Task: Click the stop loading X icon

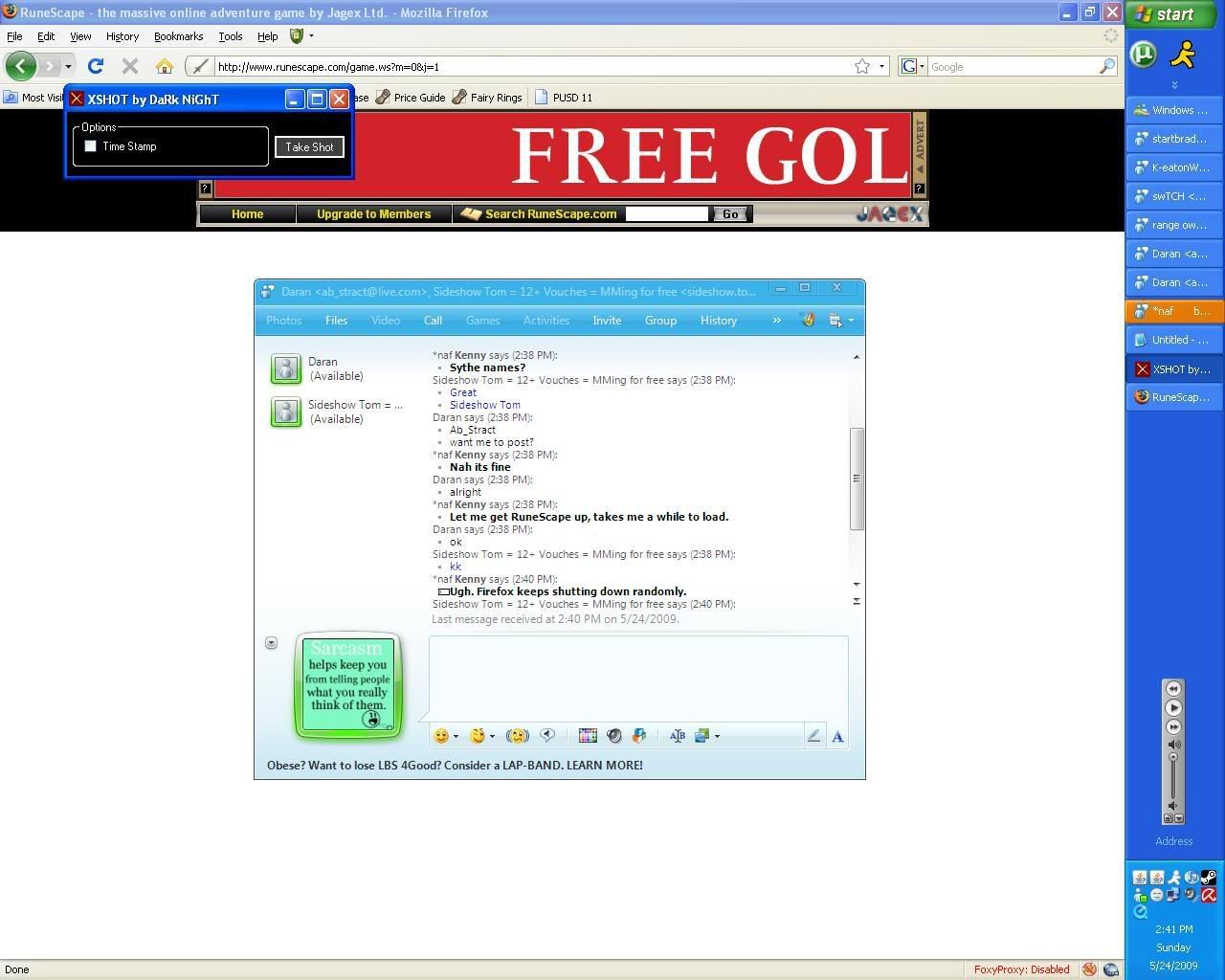Action: tap(130, 66)
